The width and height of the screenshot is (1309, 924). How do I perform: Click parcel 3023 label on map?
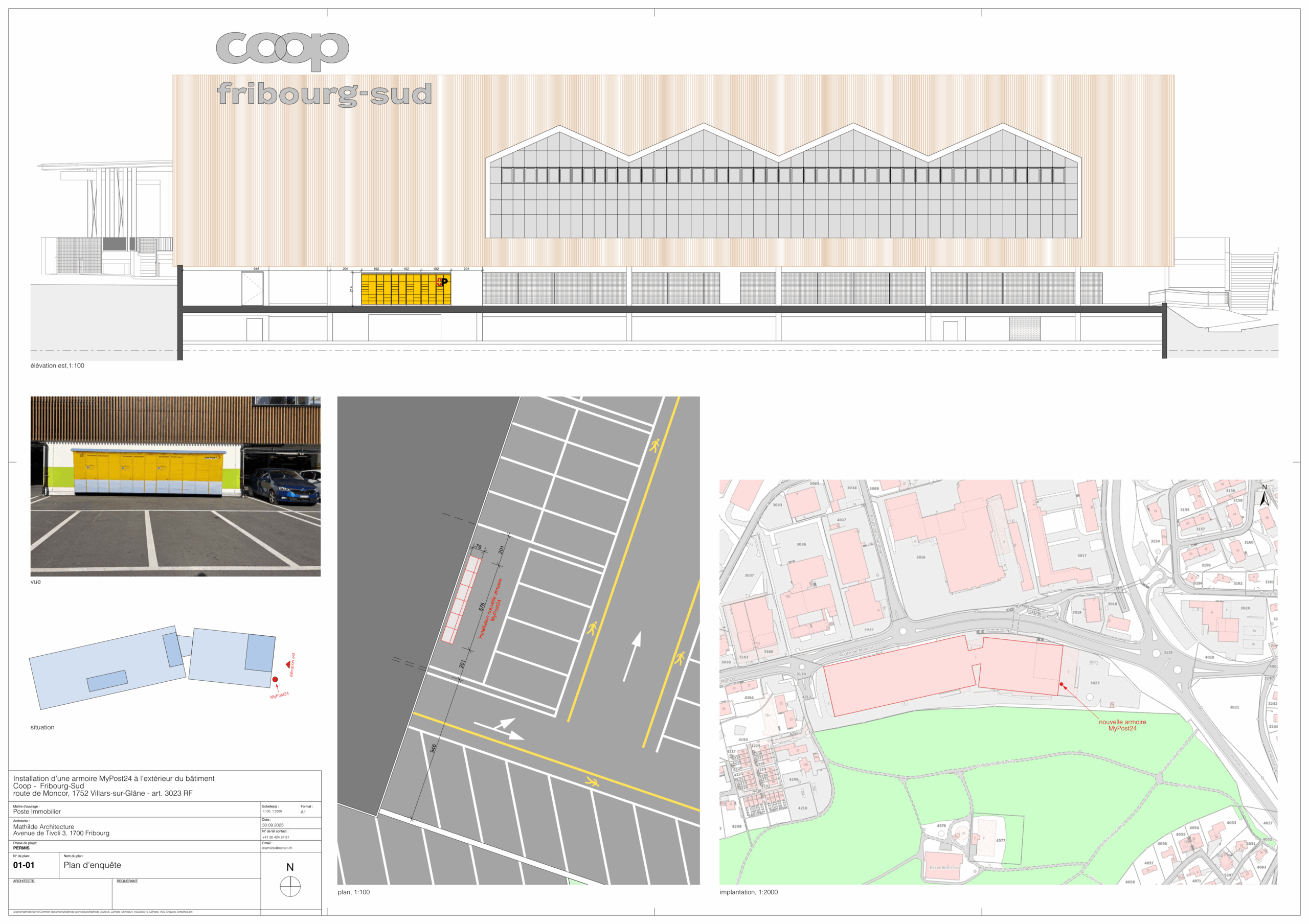[x=1095, y=682]
